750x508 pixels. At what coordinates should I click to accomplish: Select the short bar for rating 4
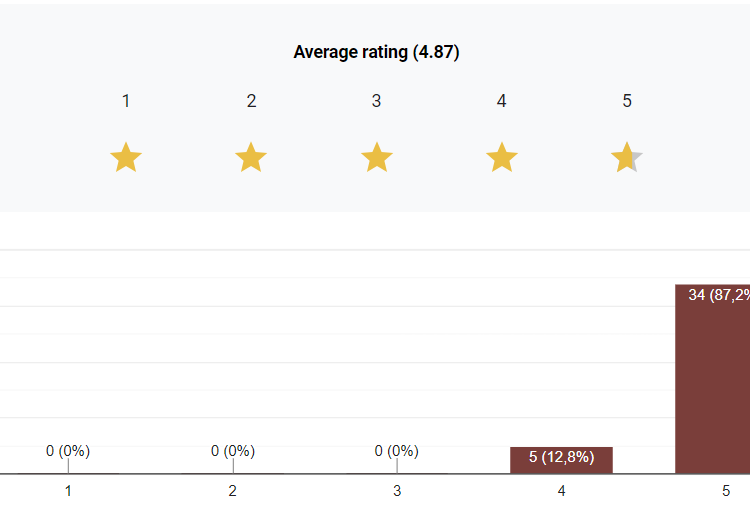coord(561,461)
